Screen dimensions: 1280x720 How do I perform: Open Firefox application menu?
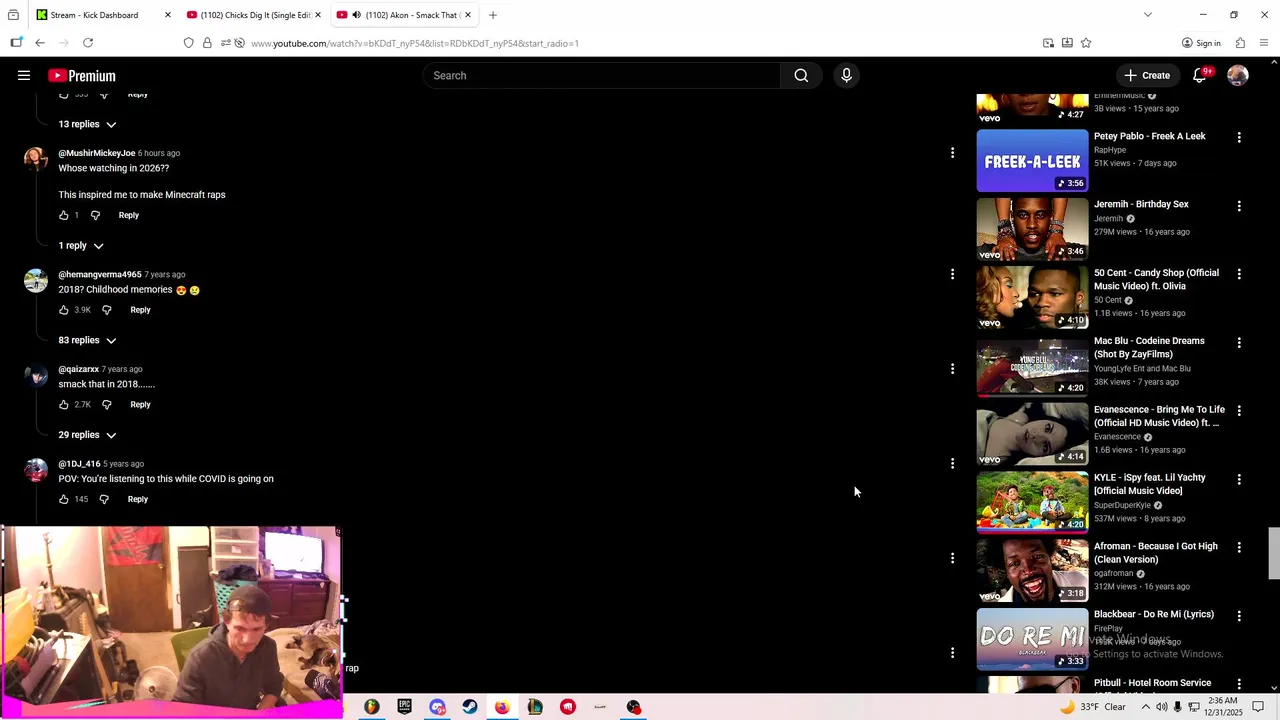(1265, 43)
